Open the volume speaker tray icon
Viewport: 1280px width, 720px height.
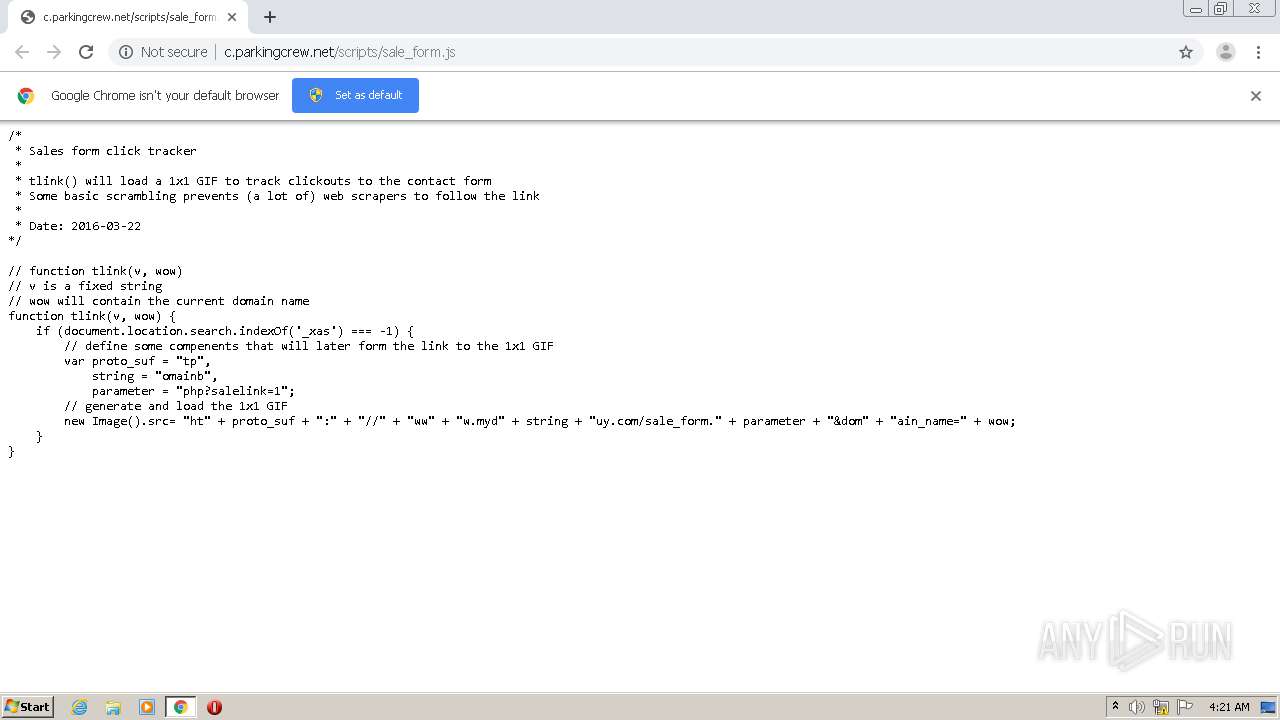pos(1137,707)
